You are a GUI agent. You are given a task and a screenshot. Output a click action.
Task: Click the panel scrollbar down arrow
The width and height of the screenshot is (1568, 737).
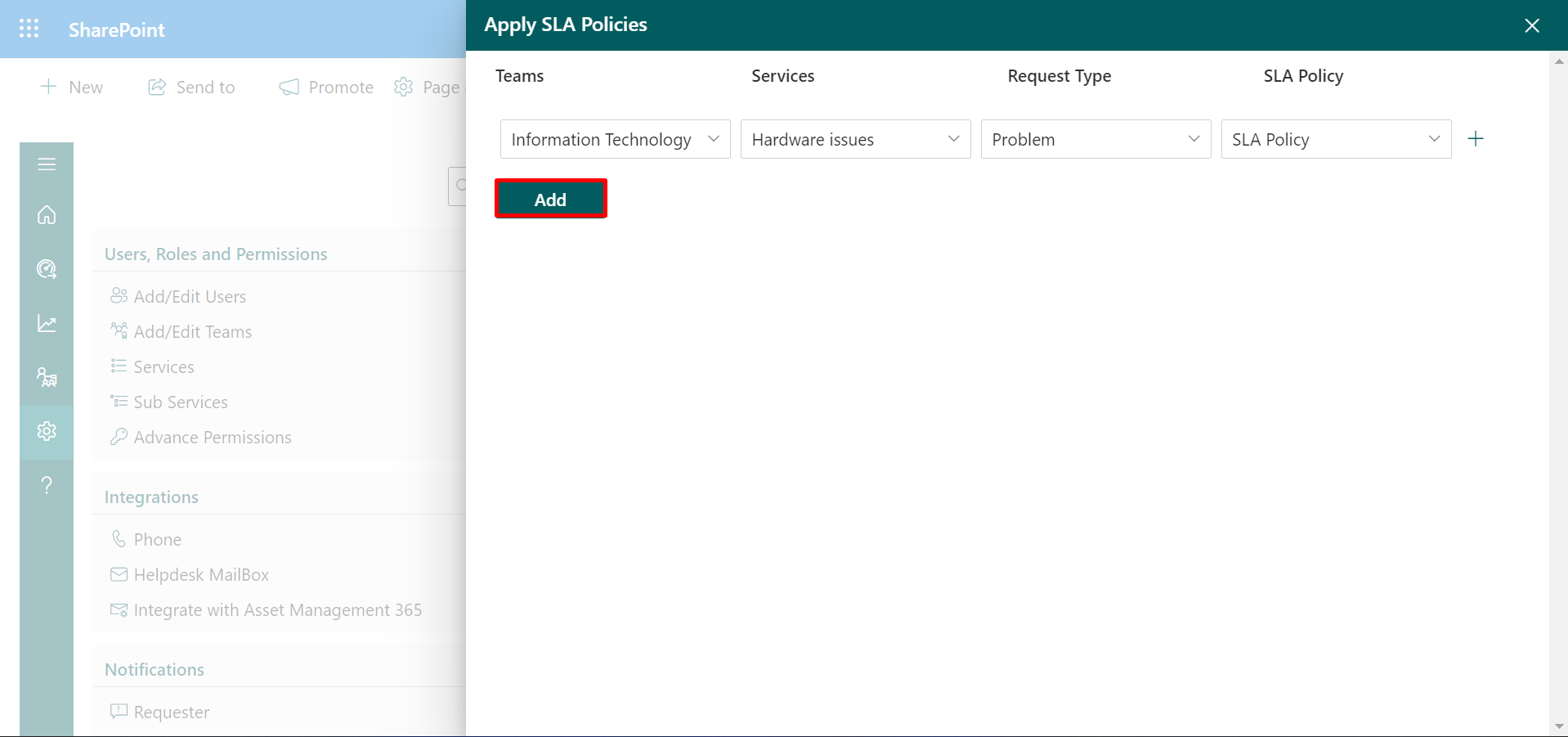point(1559,726)
